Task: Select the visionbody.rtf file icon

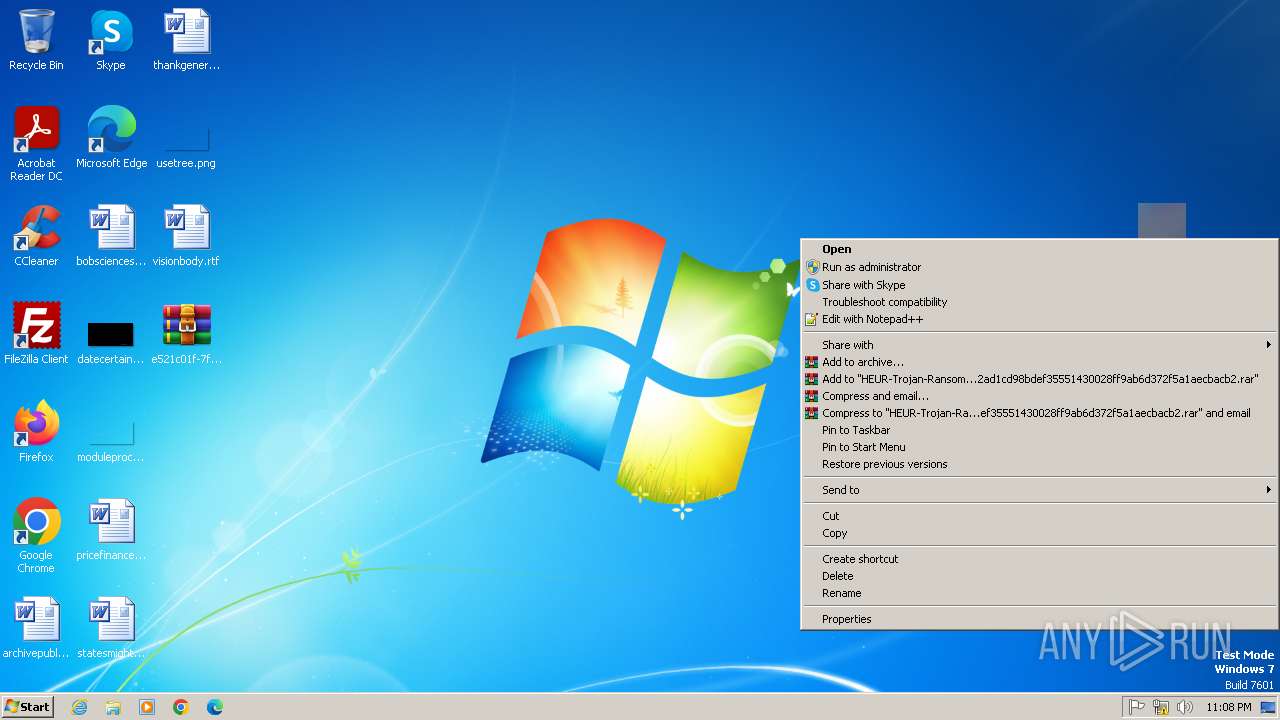Action: click(x=186, y=235)
